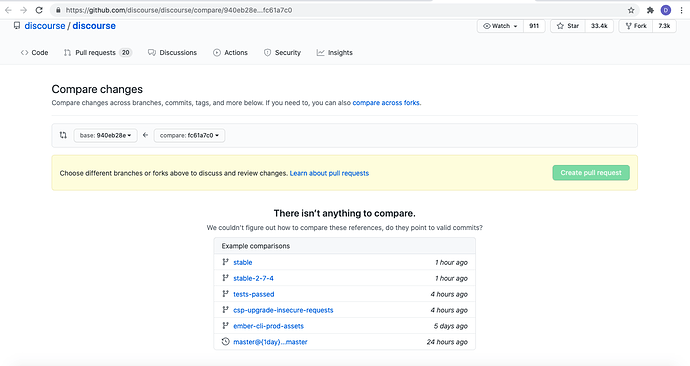Screen dimensions: 690x366
Task: Open the base: 940eb28e dropdown
Action: point(105,135)
